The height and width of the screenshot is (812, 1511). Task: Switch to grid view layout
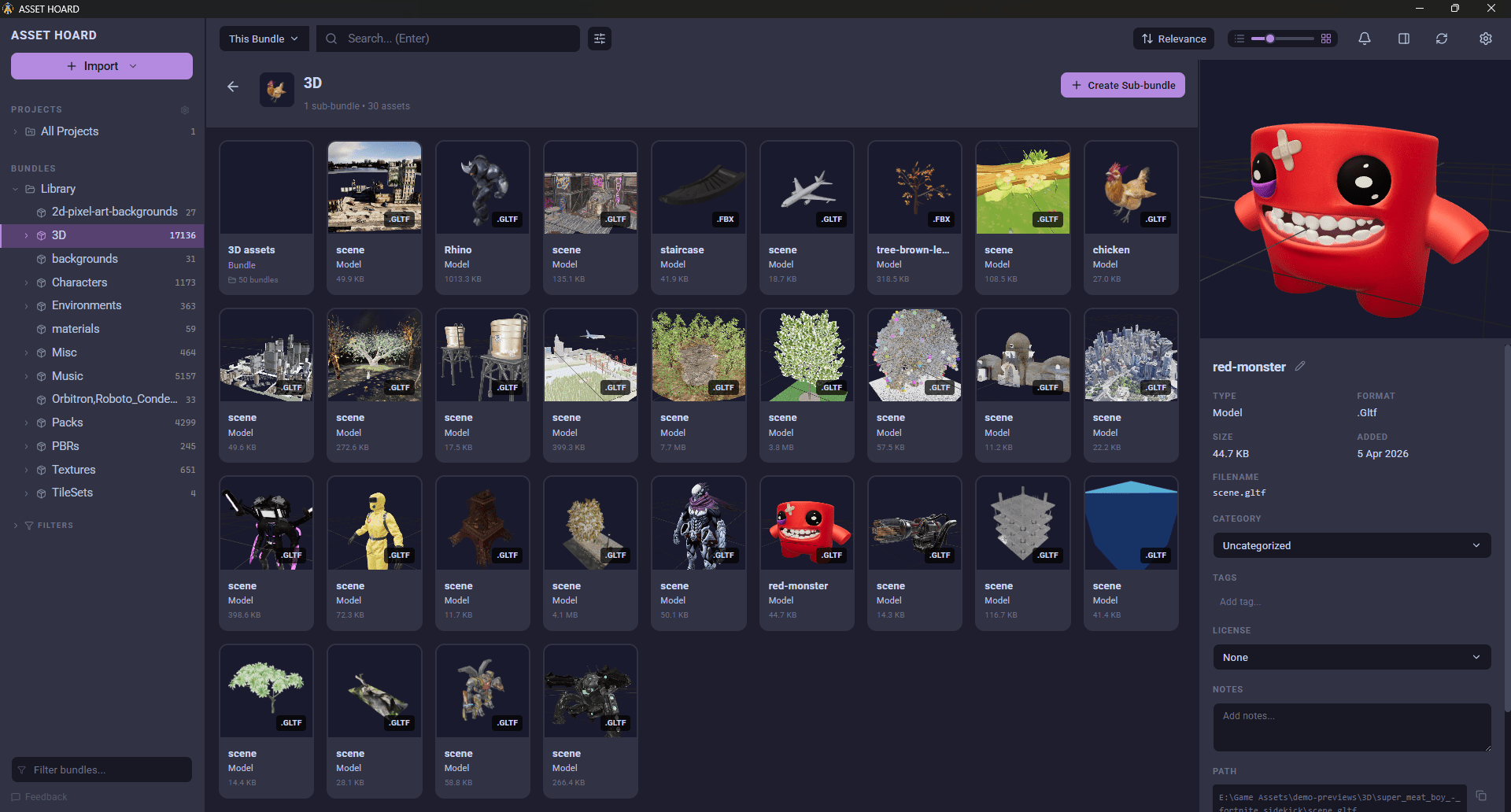1326,38
